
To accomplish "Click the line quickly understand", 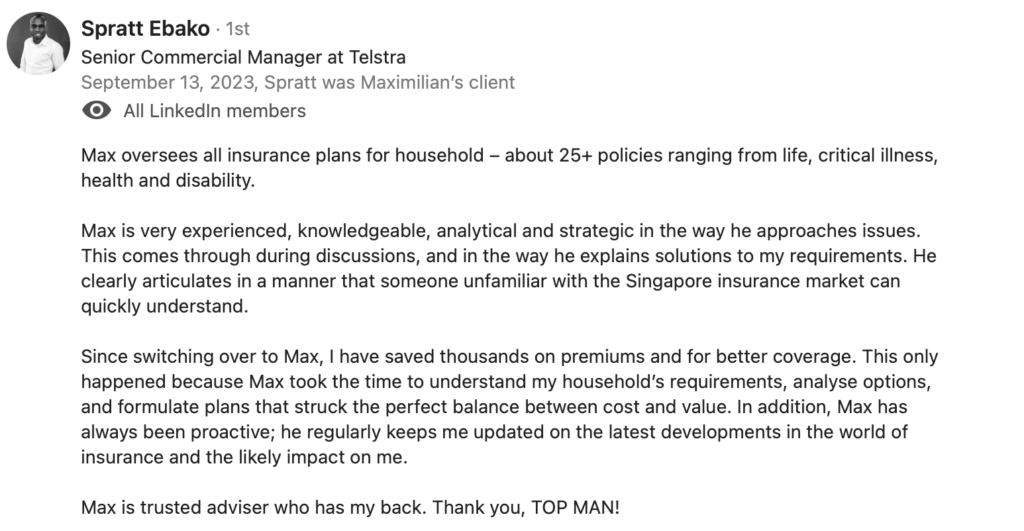I will pos(165,306).
